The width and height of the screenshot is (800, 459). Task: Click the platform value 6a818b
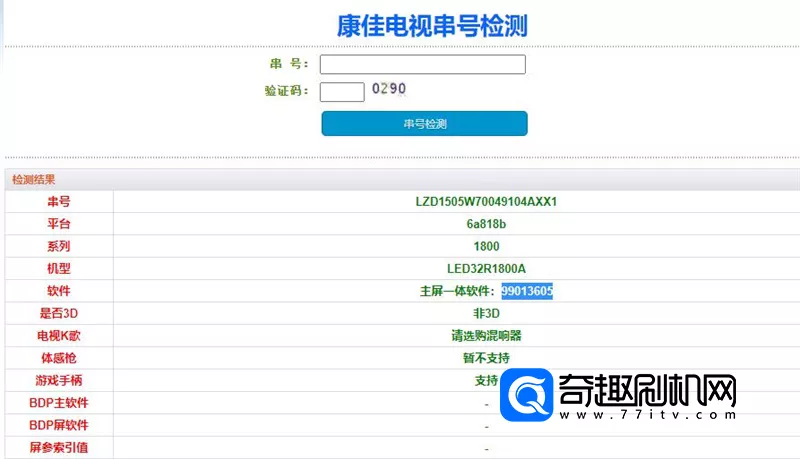pyautogui.click(x=486, y=223)
